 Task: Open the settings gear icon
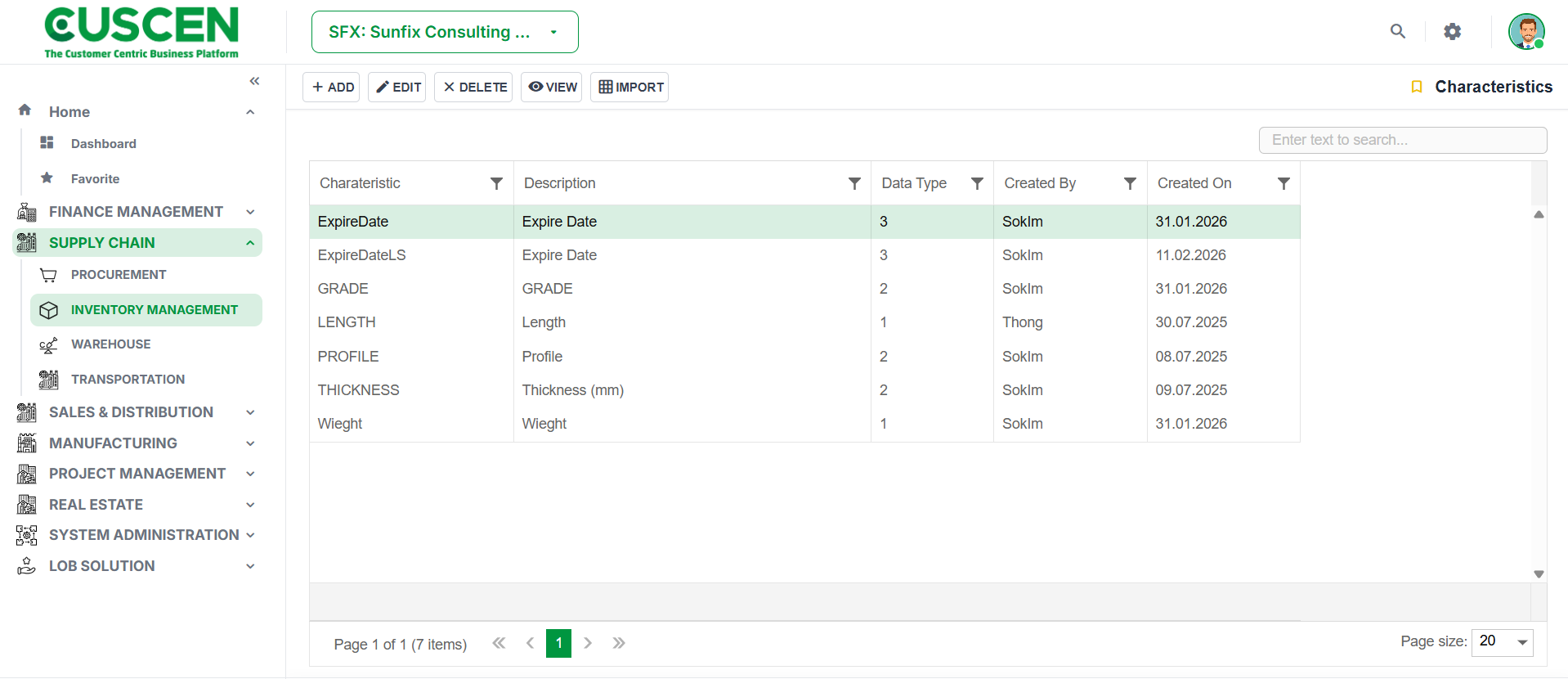1452,32
